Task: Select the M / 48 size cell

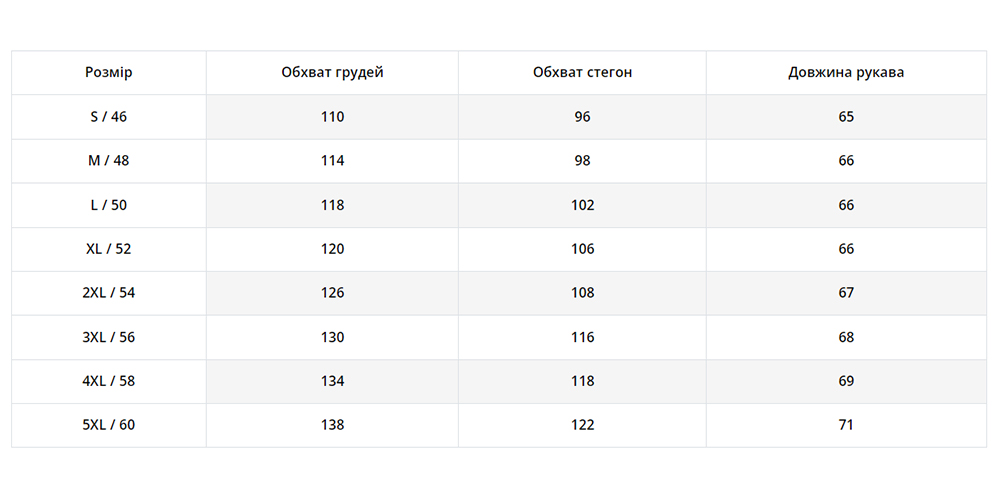Action: point(109,161)
